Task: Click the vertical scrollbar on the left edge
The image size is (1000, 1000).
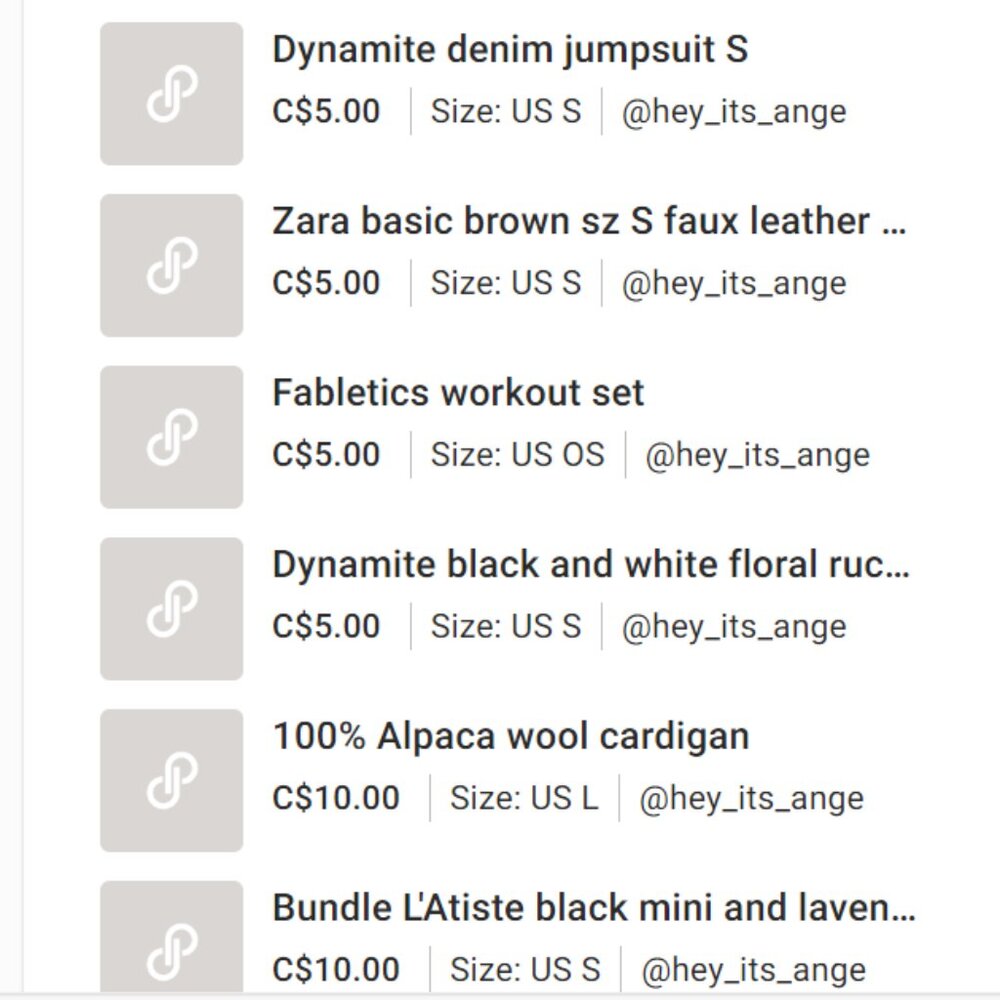Action: [22, 500]
